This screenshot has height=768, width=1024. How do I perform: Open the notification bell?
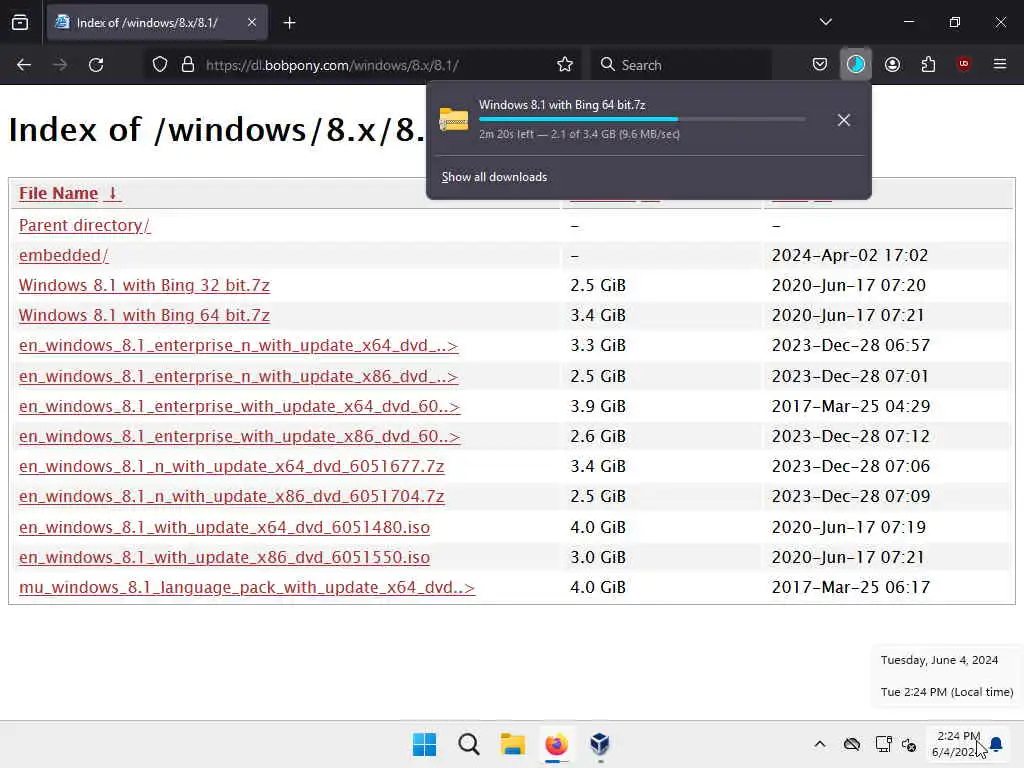click(x=996, y=744)
